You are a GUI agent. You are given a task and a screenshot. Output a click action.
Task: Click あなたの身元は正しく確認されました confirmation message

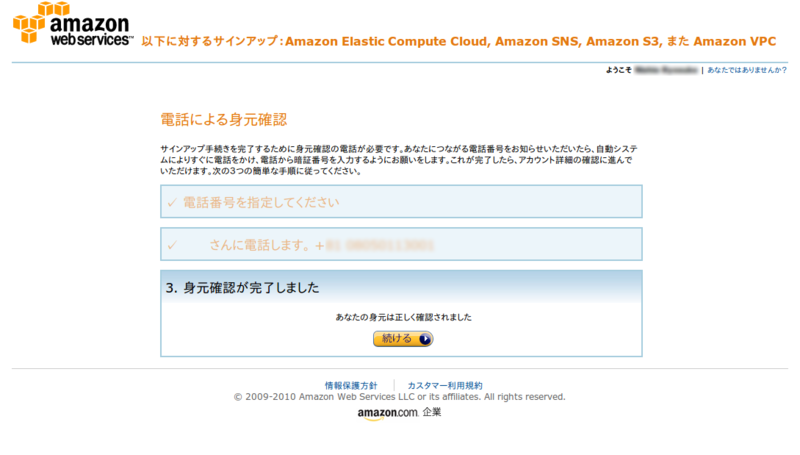[x=403, y=316]
